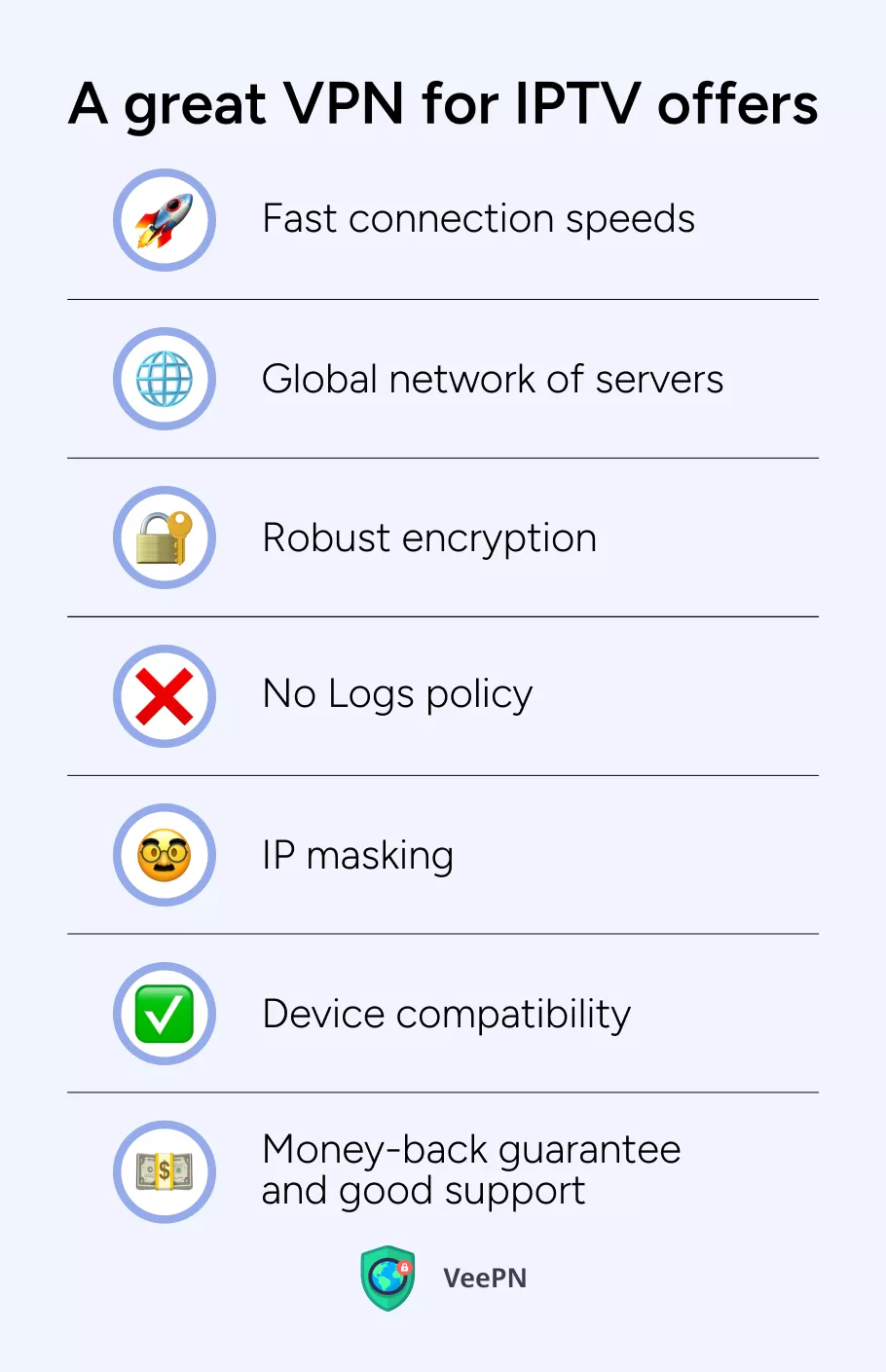This screenshot has width=886, height=1372.
Task: Click the "No Logs policy" label
Action: coord(397,694)
